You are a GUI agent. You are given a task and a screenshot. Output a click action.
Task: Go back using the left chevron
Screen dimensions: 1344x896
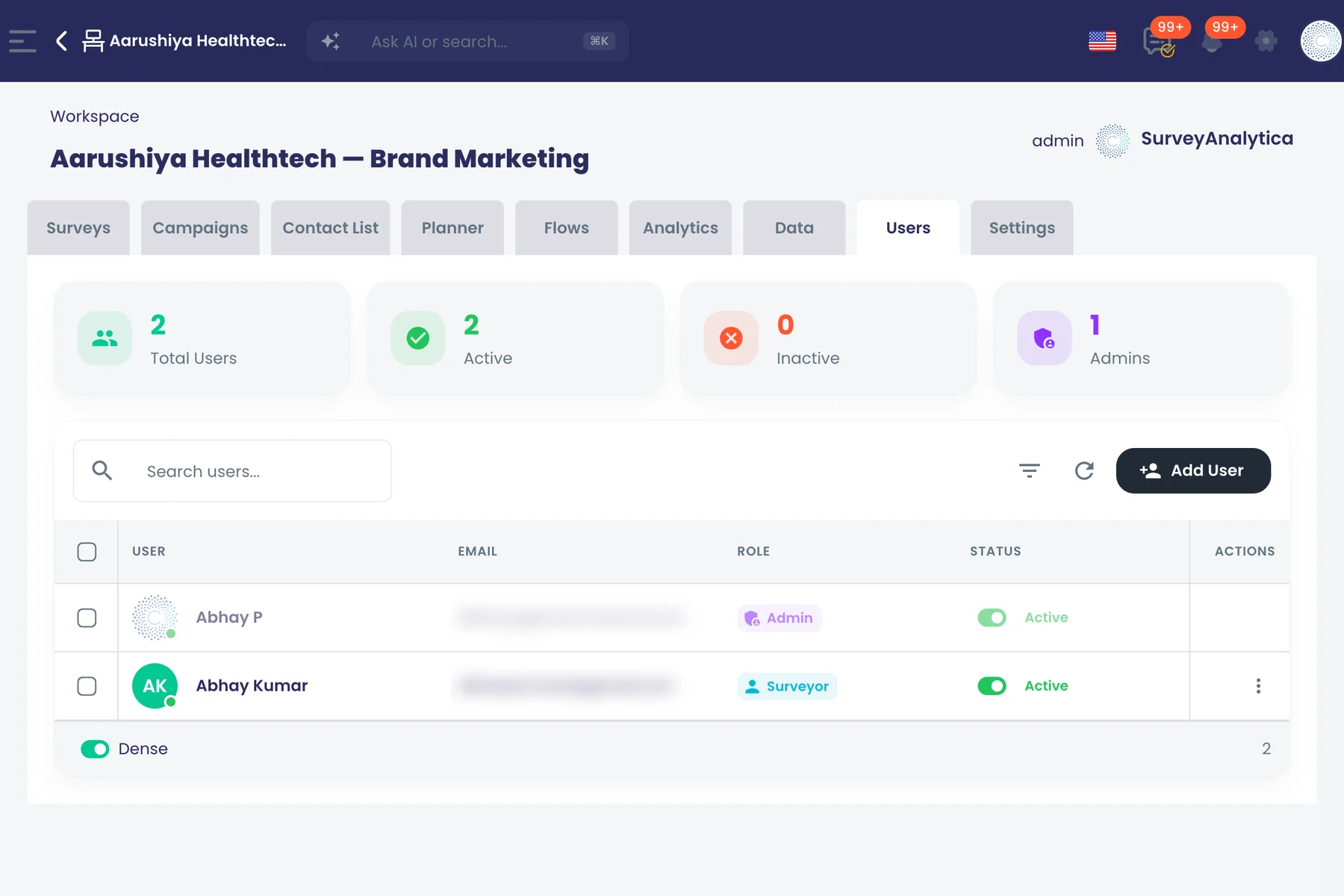pyautogui.click(x=62, y=41)
